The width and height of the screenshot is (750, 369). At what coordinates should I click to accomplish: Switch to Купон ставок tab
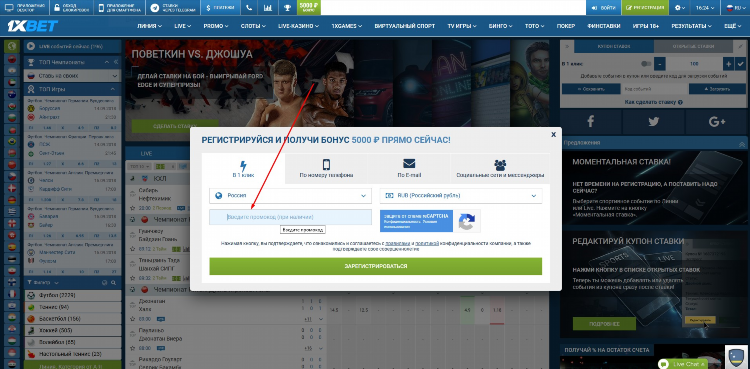(614, 46)
